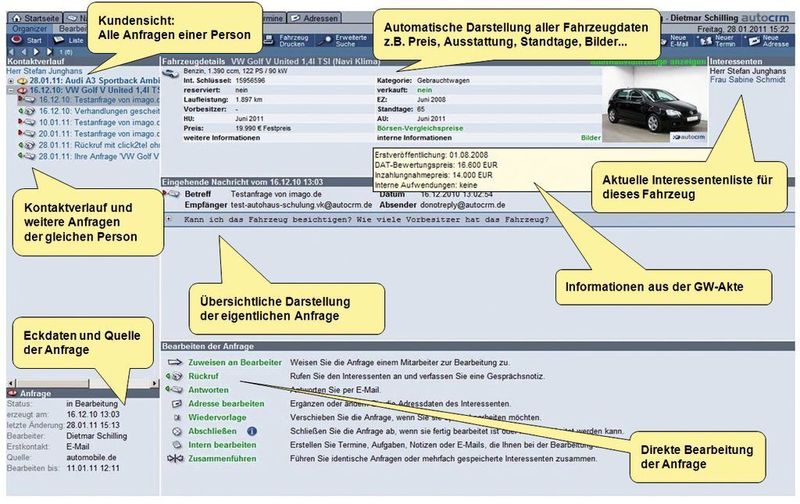Click Fahrzeug Drucken in the toolbar

click(x=287, y=41)
